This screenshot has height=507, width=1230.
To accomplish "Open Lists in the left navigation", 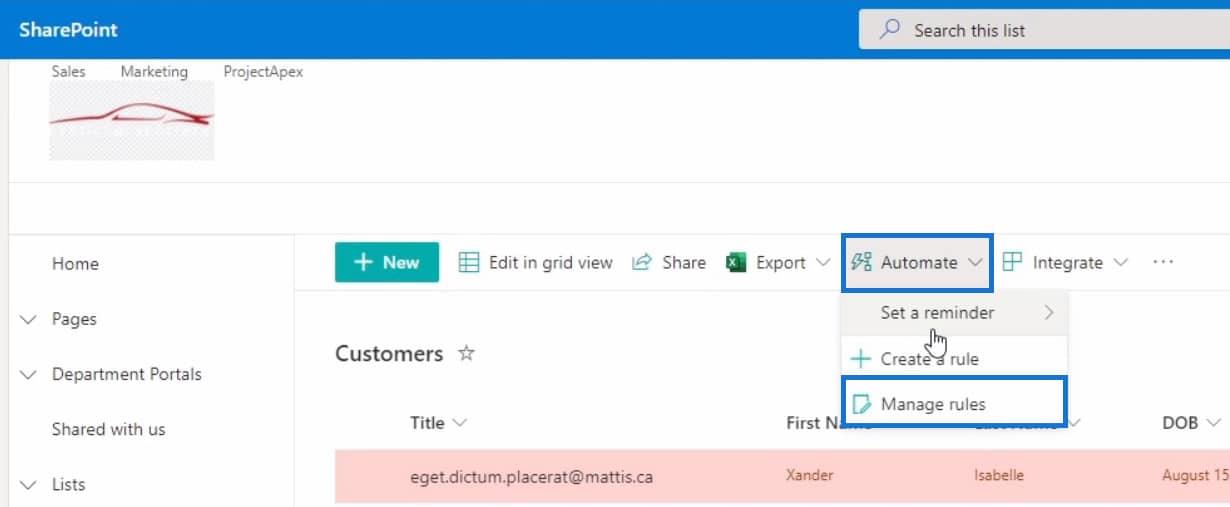I will pos(68,484).
